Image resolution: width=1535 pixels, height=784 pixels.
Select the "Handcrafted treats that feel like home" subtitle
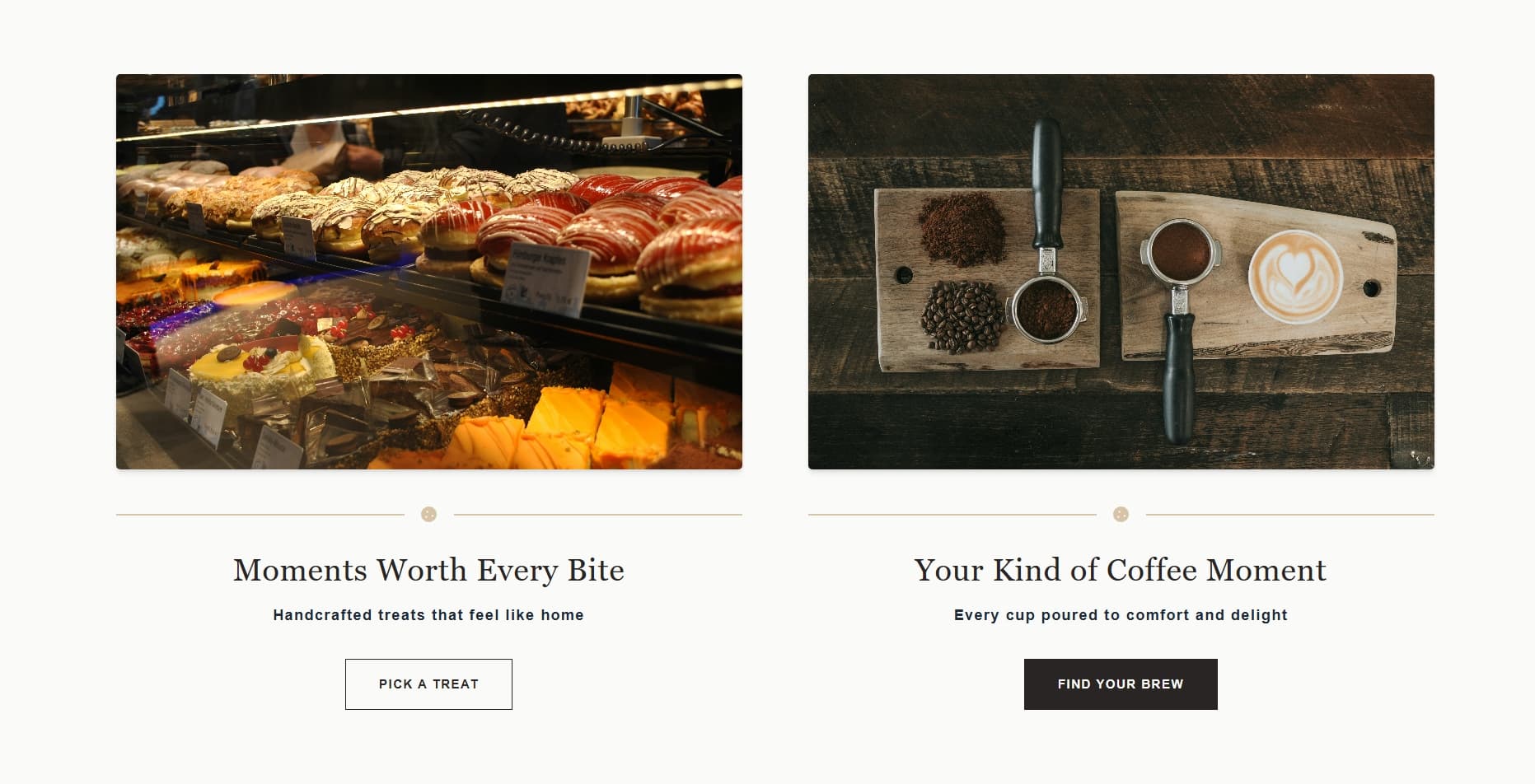428,615
